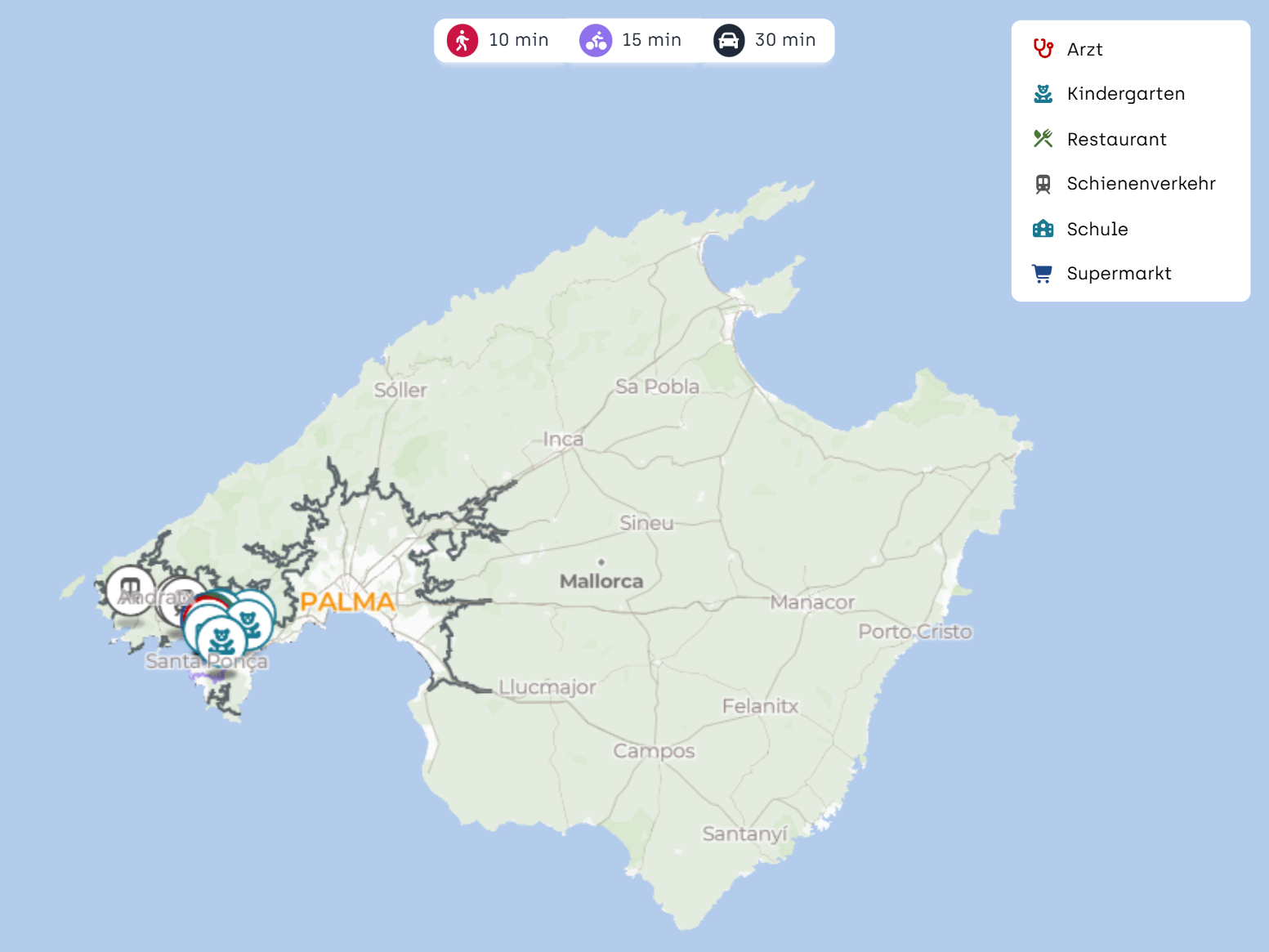The image size is (1269, 952).
Task: Click the teddy bear icon in the legend
Action: click(x=1043, y=94)
